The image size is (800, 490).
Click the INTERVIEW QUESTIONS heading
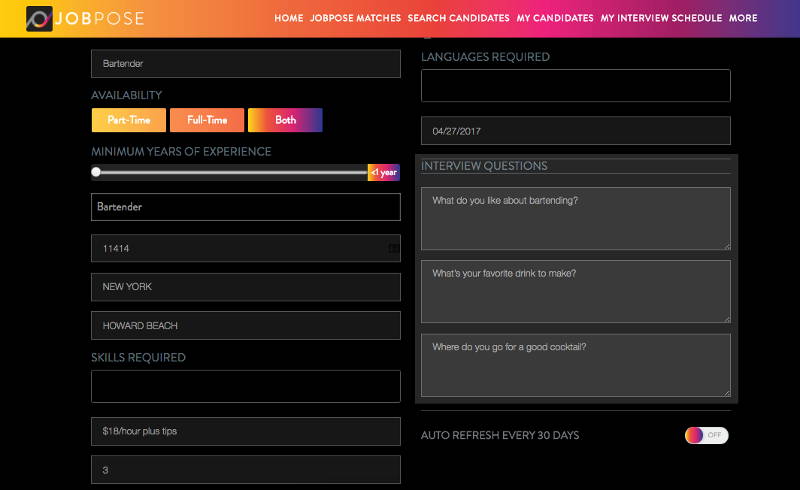pyautogui.click(x=484, y=166)
